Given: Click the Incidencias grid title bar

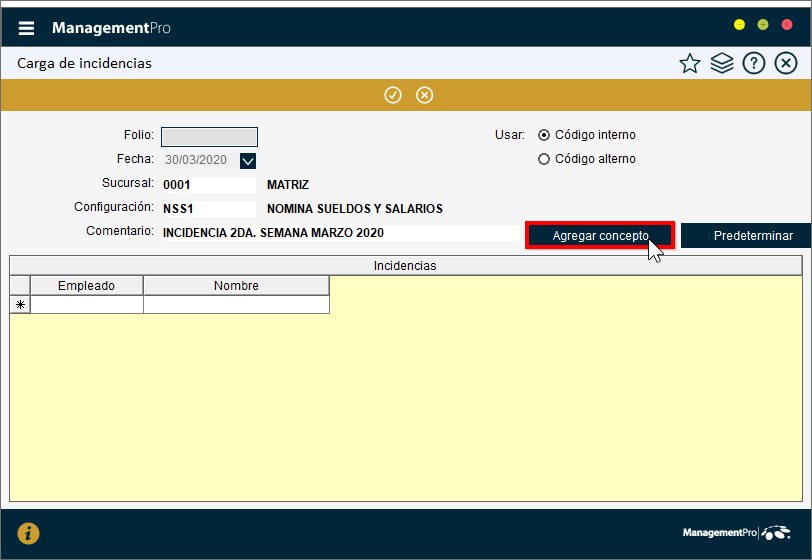Looking at the screenshot, I should pyautogui.click(x=405, y=266).
